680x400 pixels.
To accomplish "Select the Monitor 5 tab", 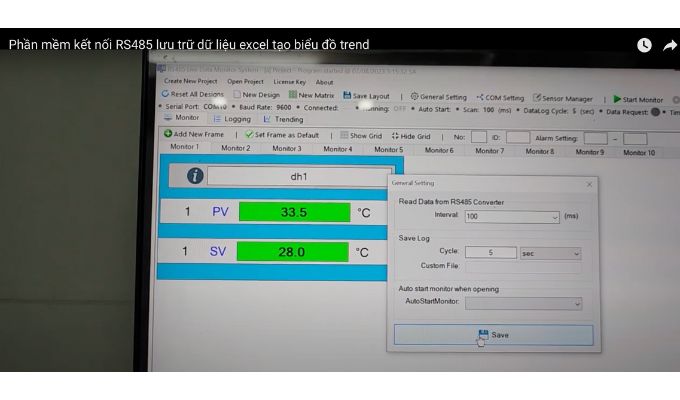I will [388, 150].
